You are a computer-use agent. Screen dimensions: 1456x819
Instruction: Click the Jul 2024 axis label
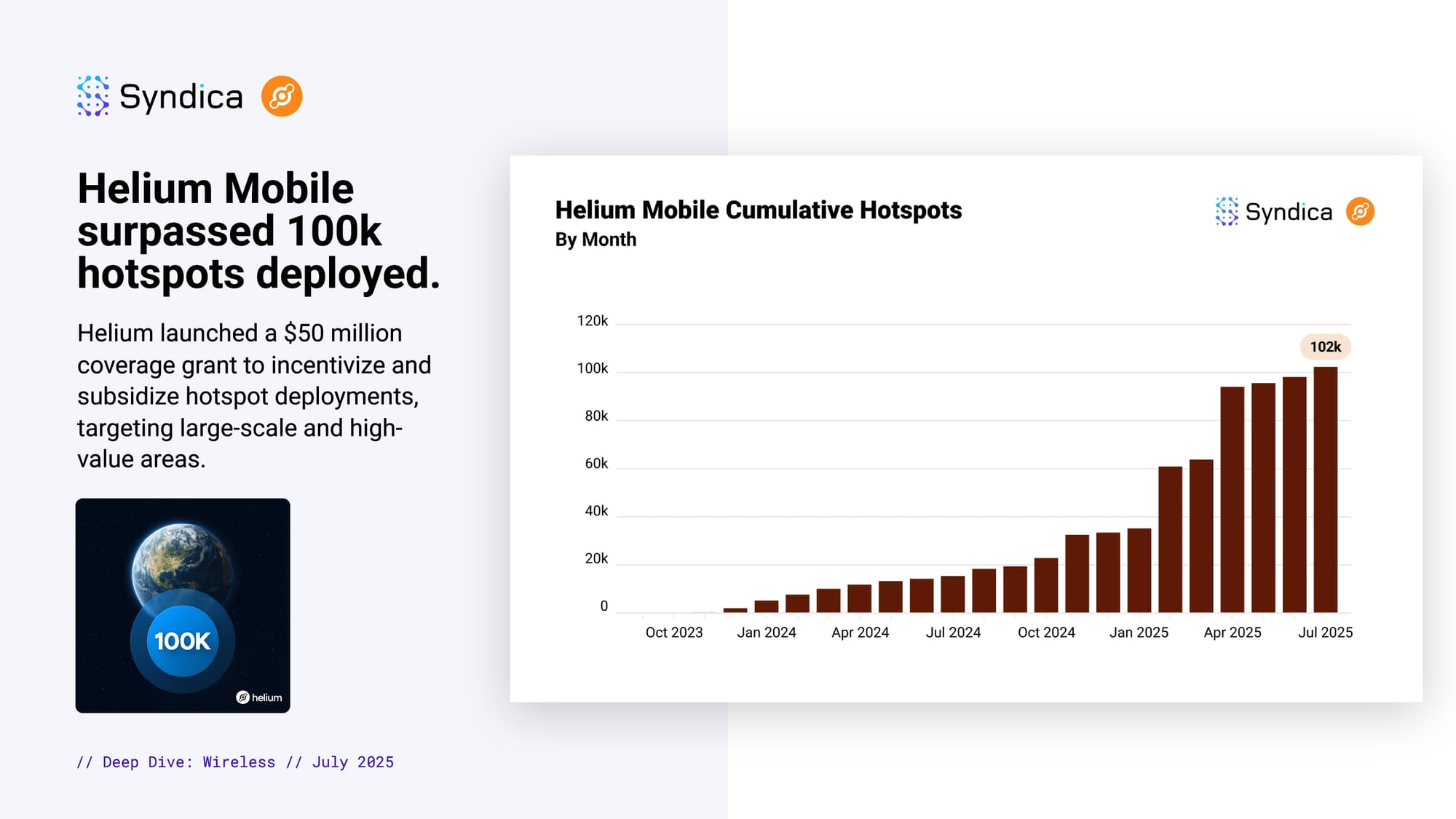click(953, 633)
